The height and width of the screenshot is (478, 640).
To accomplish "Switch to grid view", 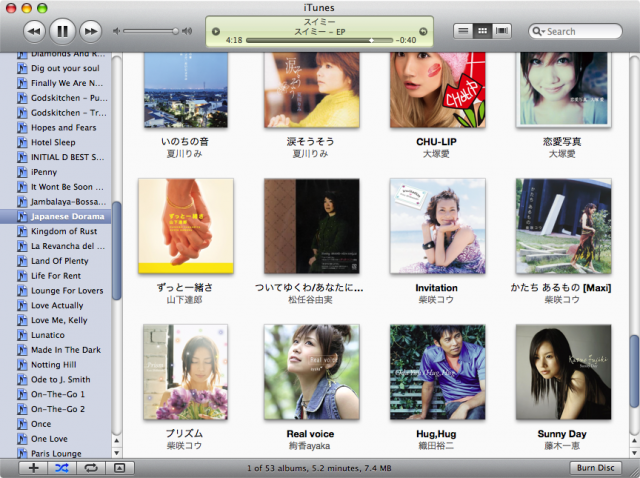I will coord(482,31).
